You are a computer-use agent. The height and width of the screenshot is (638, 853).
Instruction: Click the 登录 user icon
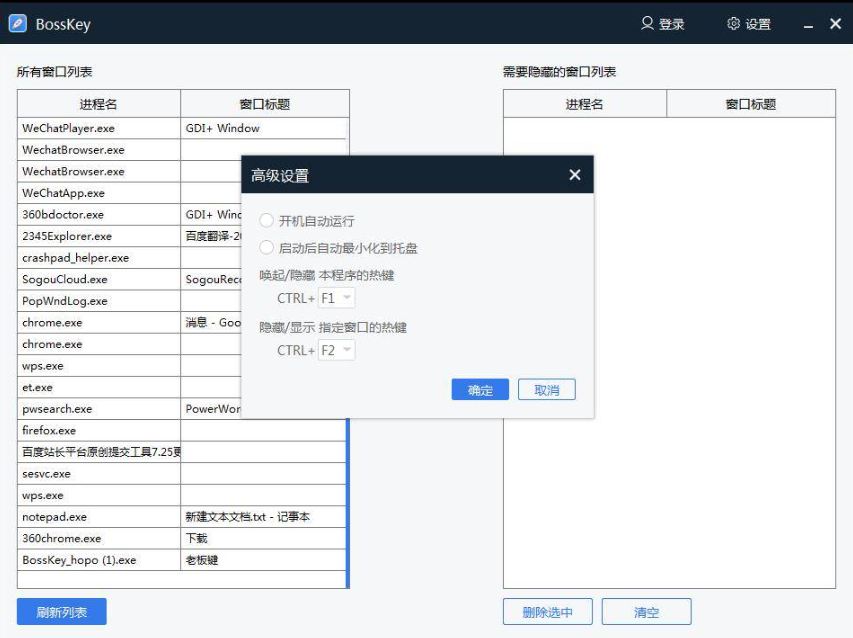[648, 23]
